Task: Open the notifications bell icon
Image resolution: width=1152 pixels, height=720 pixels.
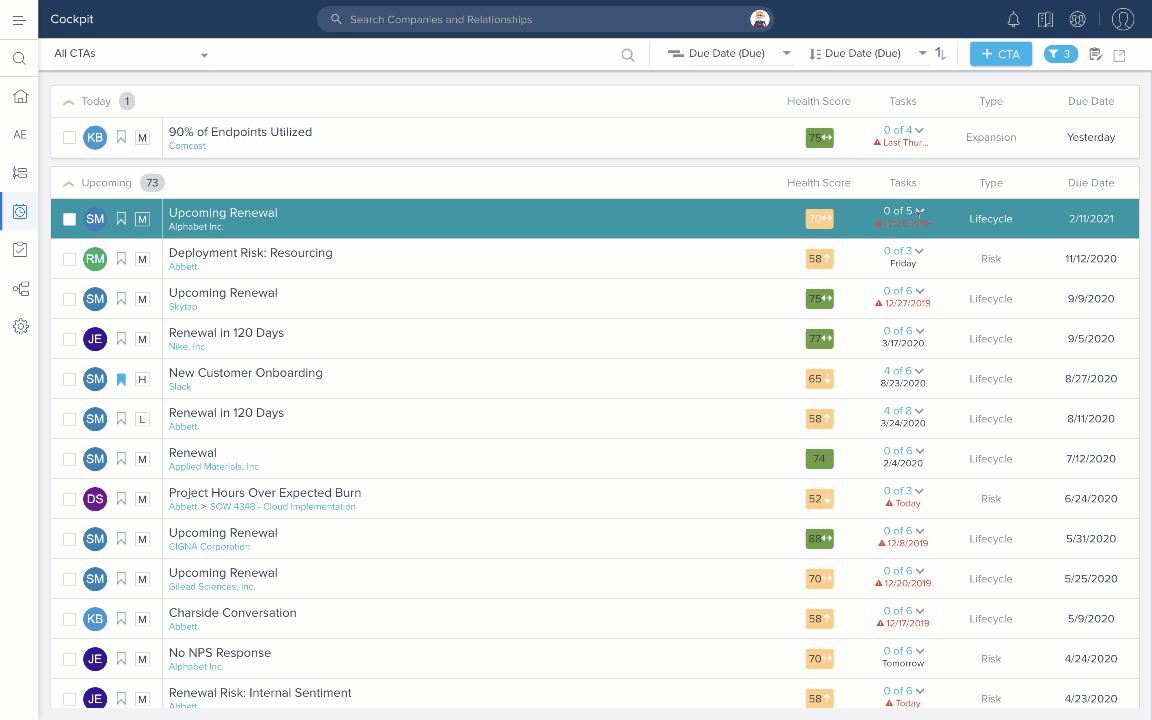Action: tap(1013, 19)
